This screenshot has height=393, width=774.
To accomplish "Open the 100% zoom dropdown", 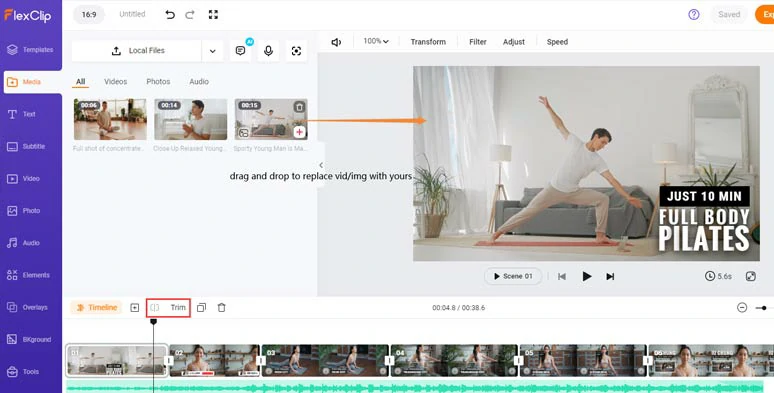I will [x=376, y=41].
